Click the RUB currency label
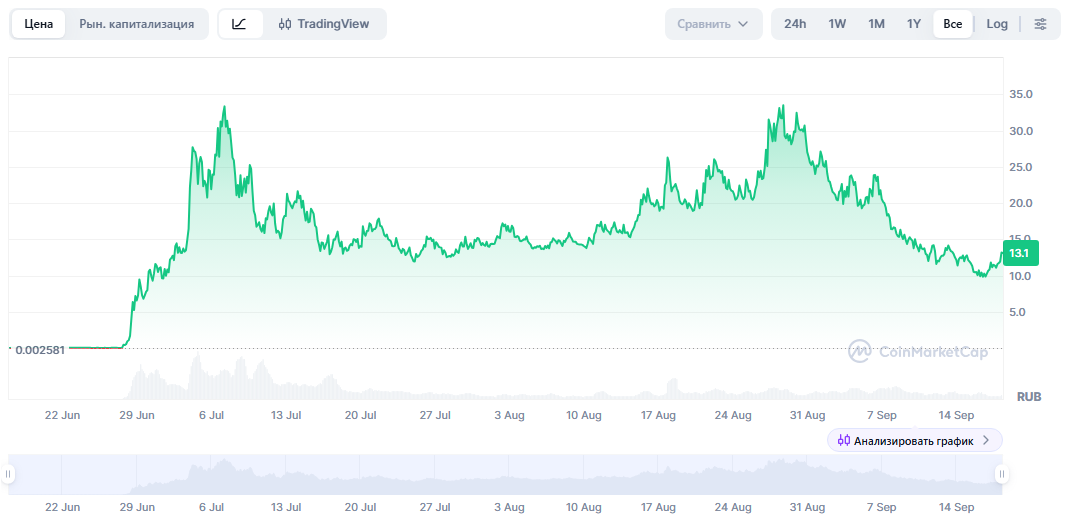 pos(1028,397)
